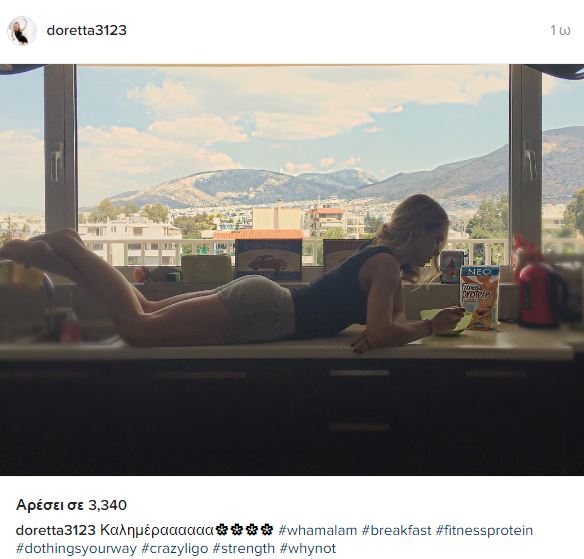Open the #whynot hashtag
The width and height of the screenshot is (584, 559).
point(308,549)
